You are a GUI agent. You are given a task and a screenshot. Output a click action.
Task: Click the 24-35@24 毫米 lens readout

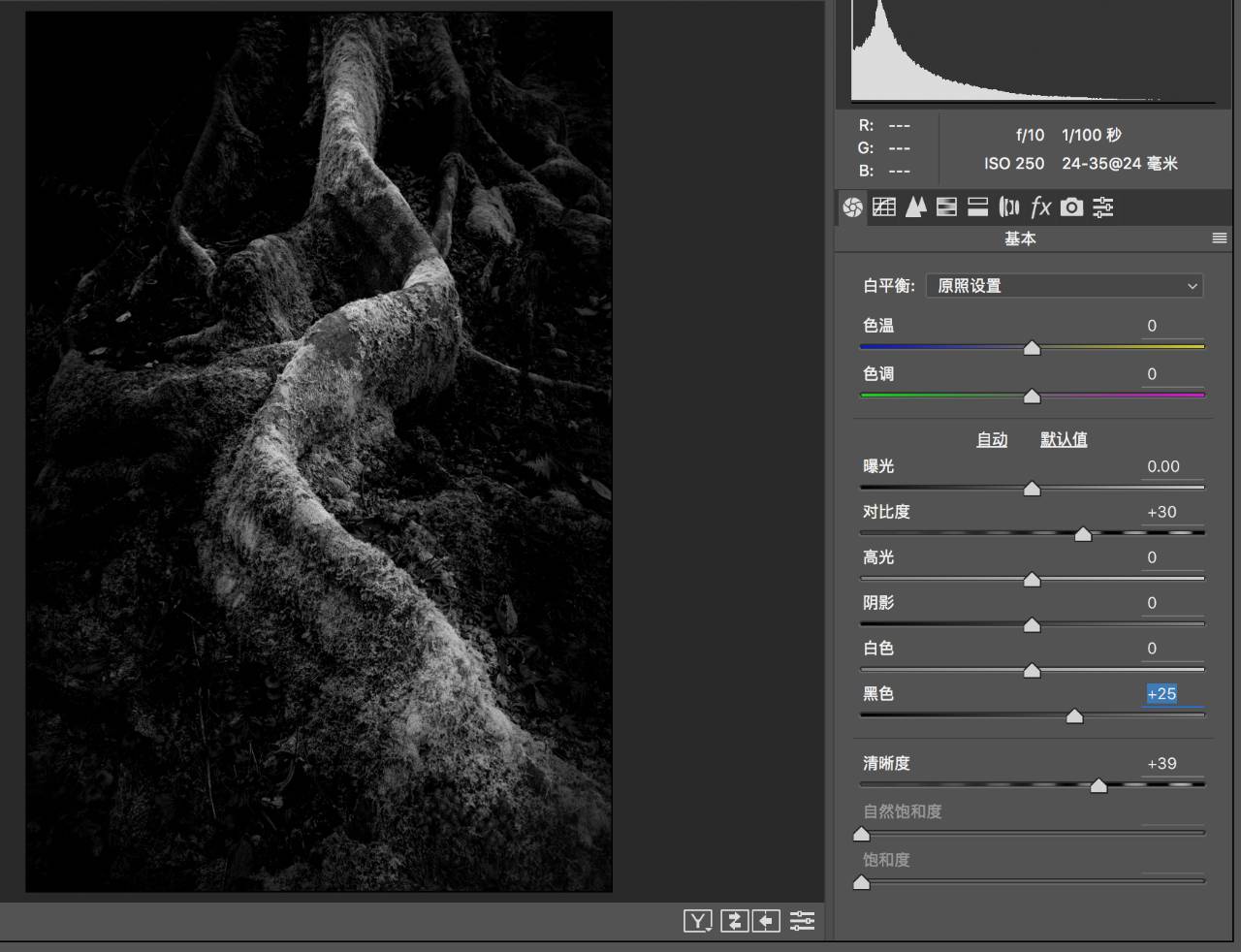pyautogui.click(x=1120, y=164)
